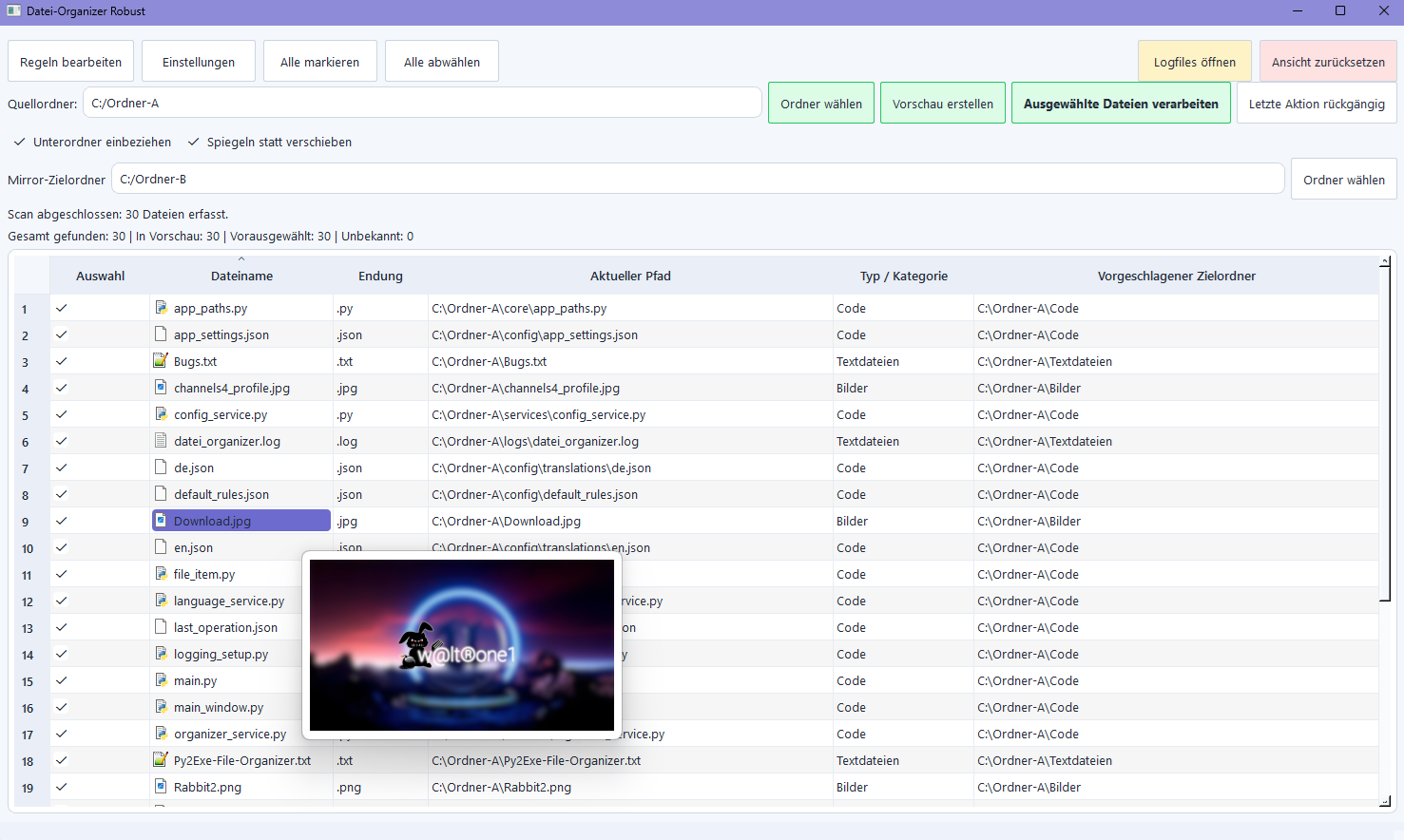Viewport: 1404px width, 840px height.
Task: Open the 'Regeln bearbeiten' dialog
Action: [70, 62]
